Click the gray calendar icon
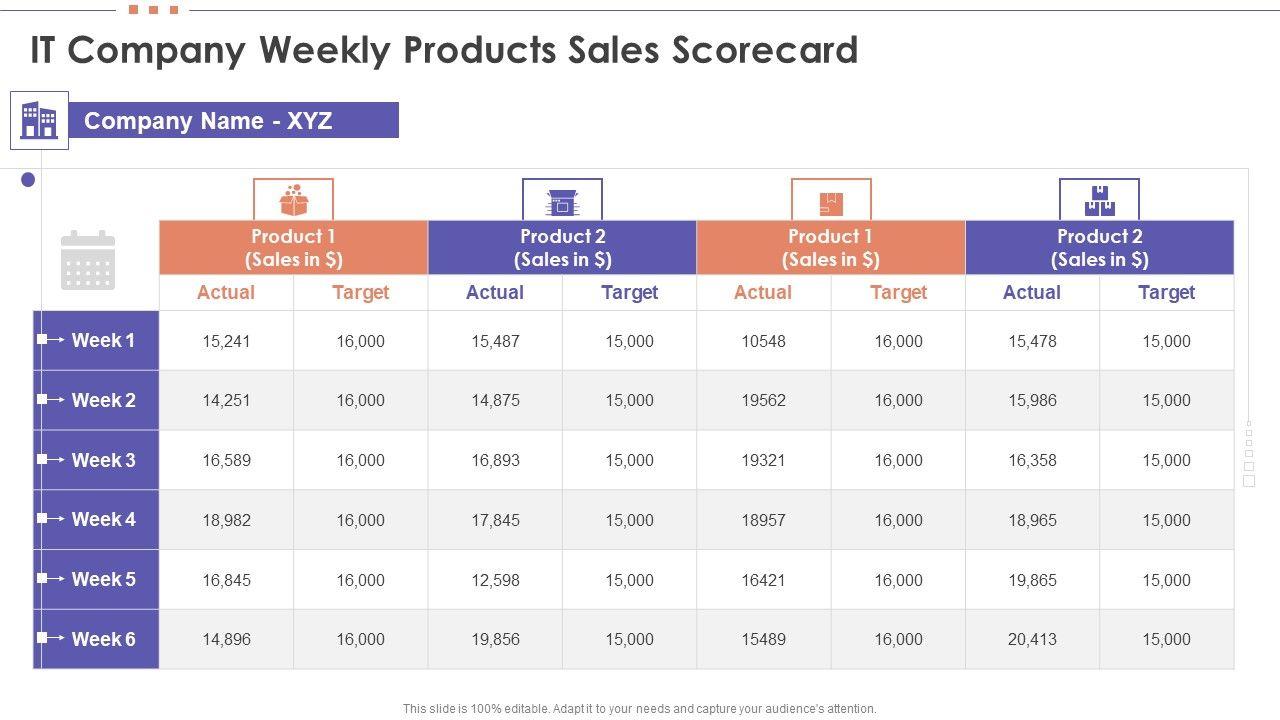The height and width of the screenshot is (720, 1280). (x=88, y=261)
